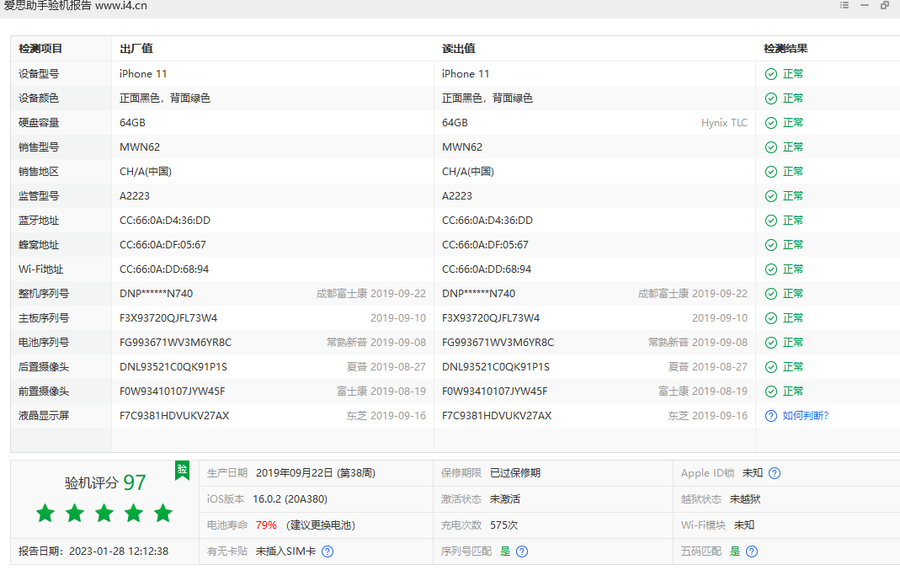Click the green check icon for 设备型号
900x570 pixels.
pos(770,74)
